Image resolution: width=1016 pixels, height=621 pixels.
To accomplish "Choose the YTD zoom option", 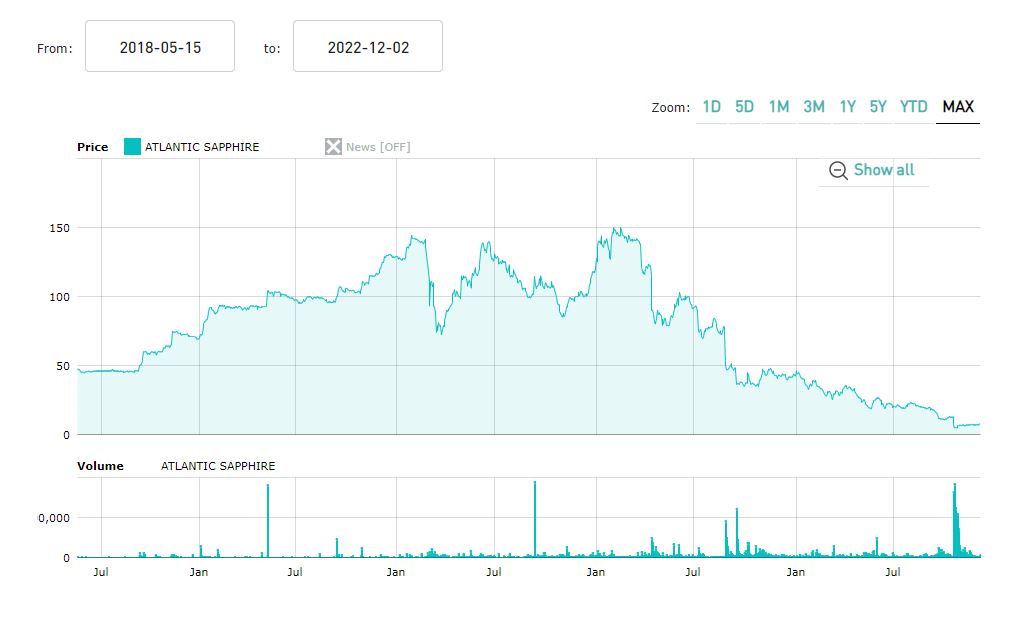I will pyautogui.click(x=914, y=107).
